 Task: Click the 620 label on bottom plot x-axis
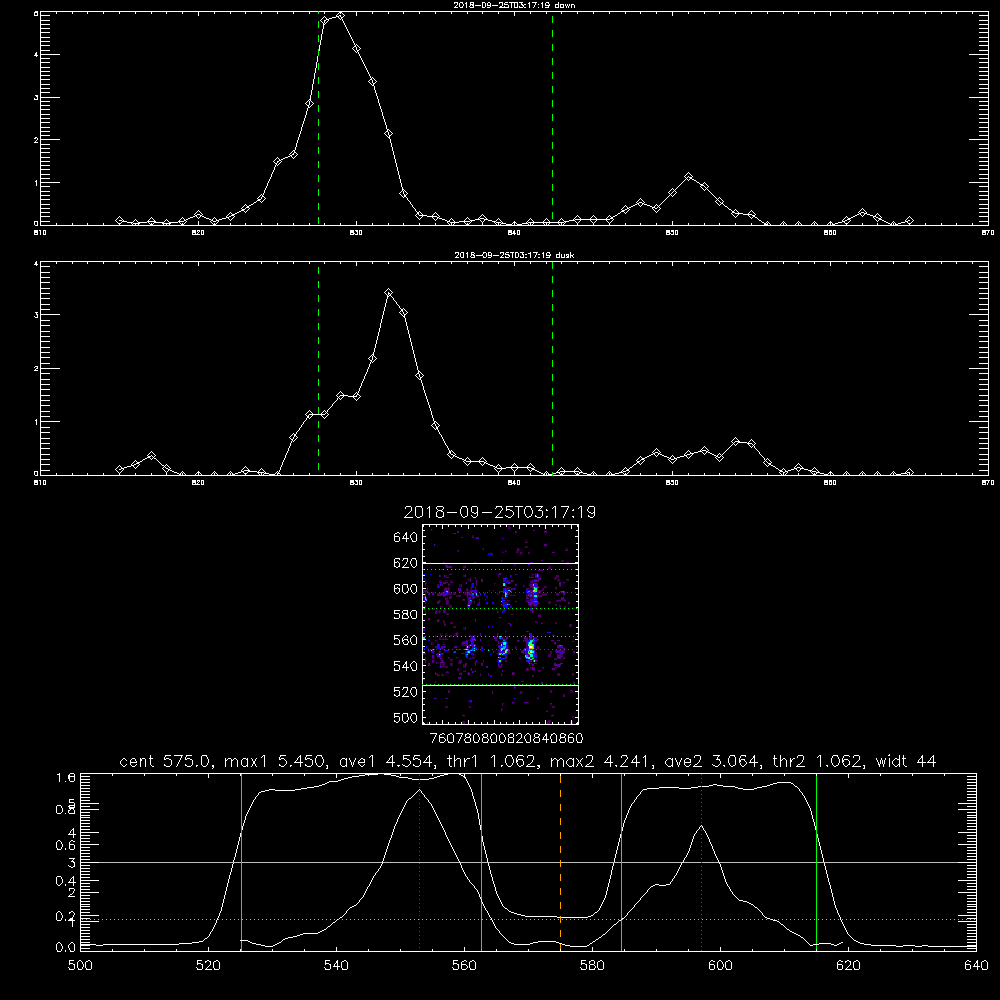[x=848, y=966]
